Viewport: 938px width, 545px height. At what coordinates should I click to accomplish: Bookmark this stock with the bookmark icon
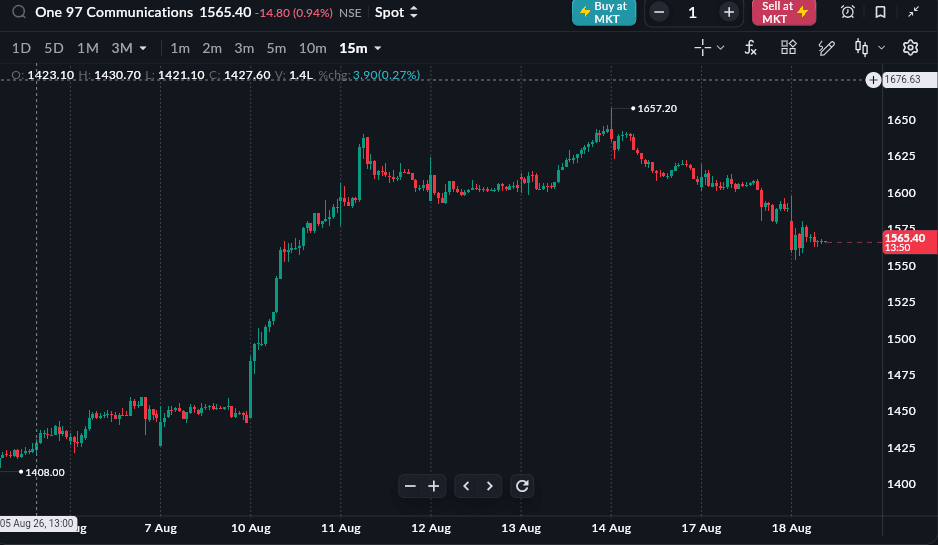click(x=880, y=12)
